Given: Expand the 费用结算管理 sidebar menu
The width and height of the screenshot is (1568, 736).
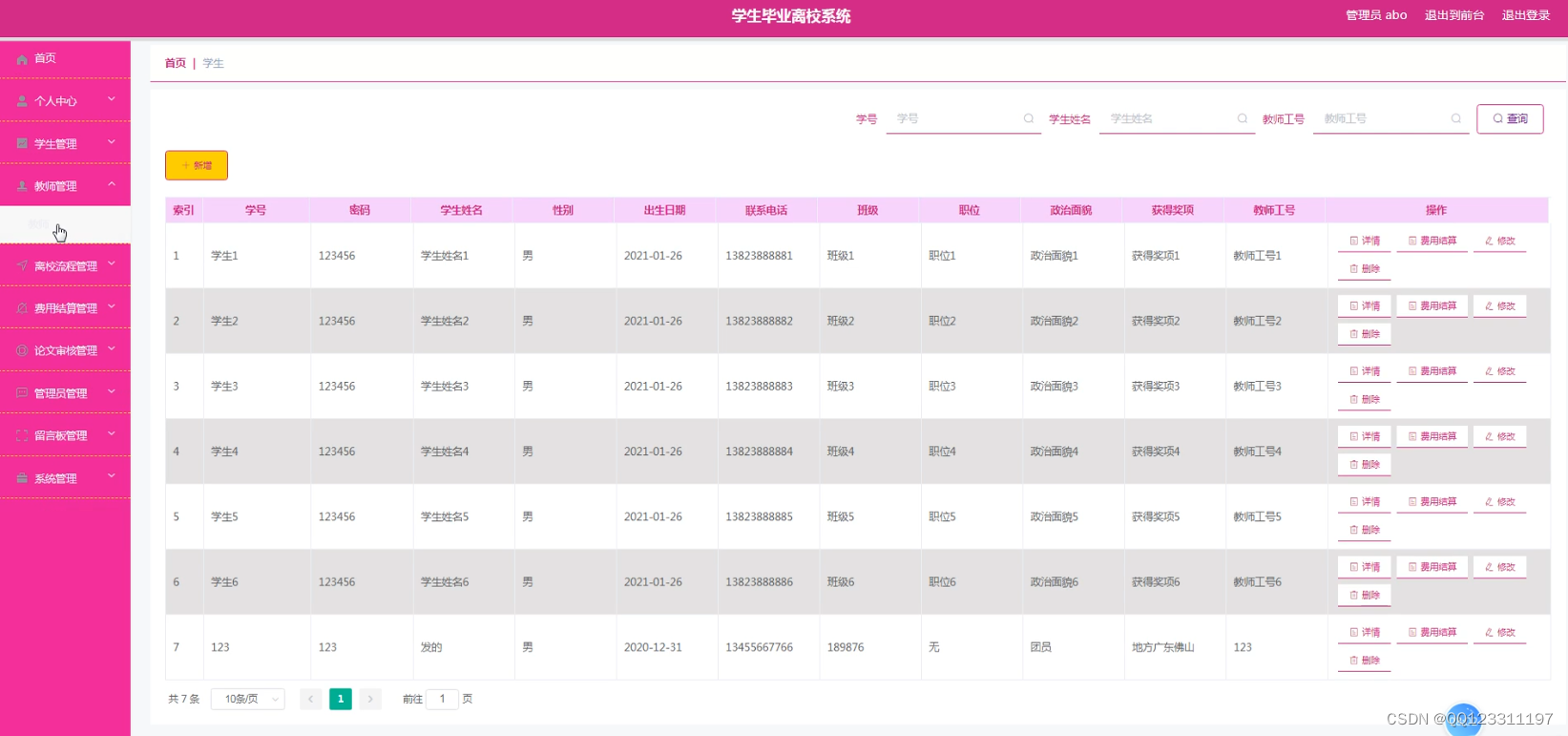Looking at the screenshot, I should pos(65,307).
